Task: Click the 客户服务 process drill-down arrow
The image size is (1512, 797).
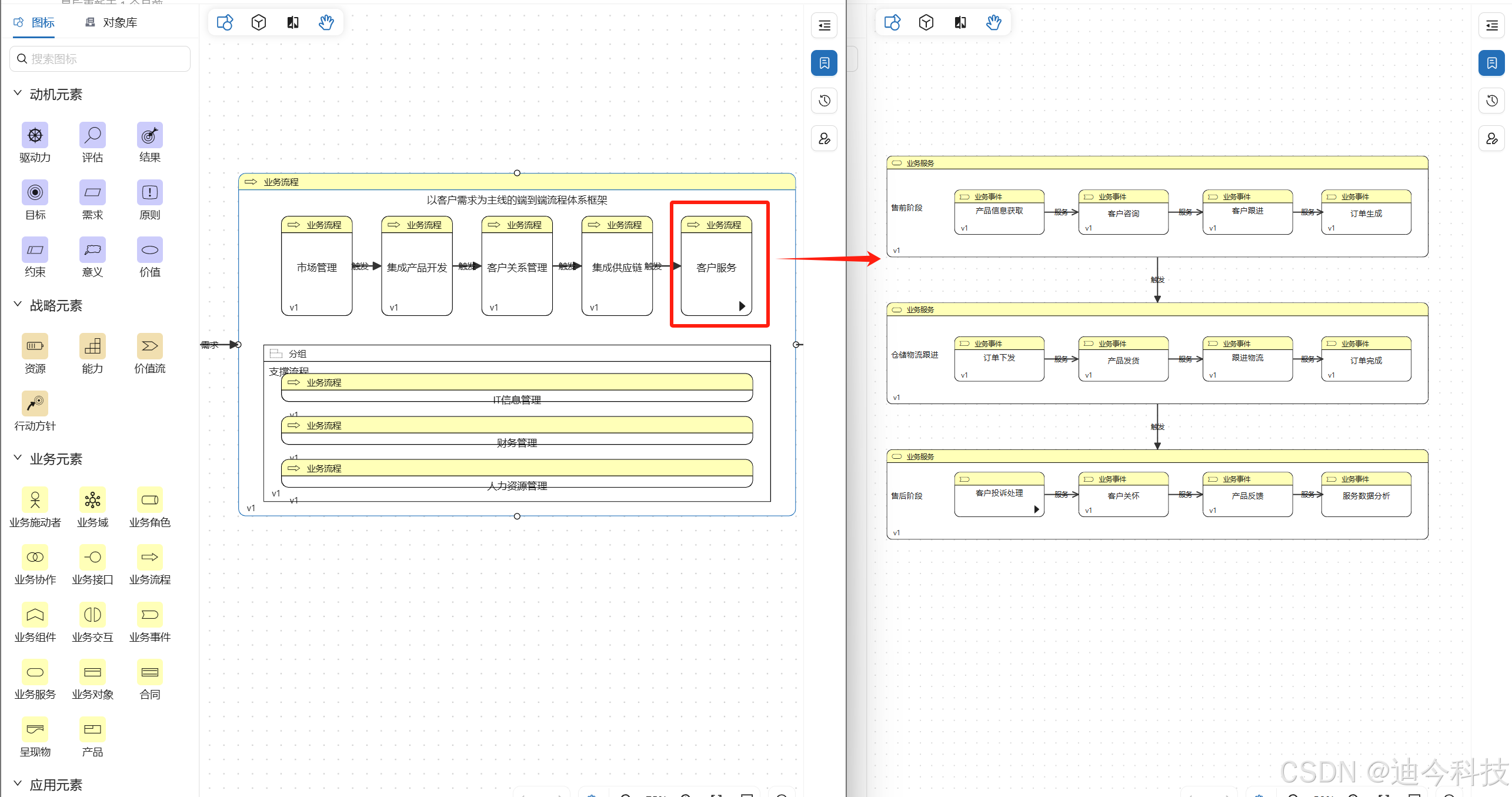Action: pyautogui.click(x=742, y=306)
